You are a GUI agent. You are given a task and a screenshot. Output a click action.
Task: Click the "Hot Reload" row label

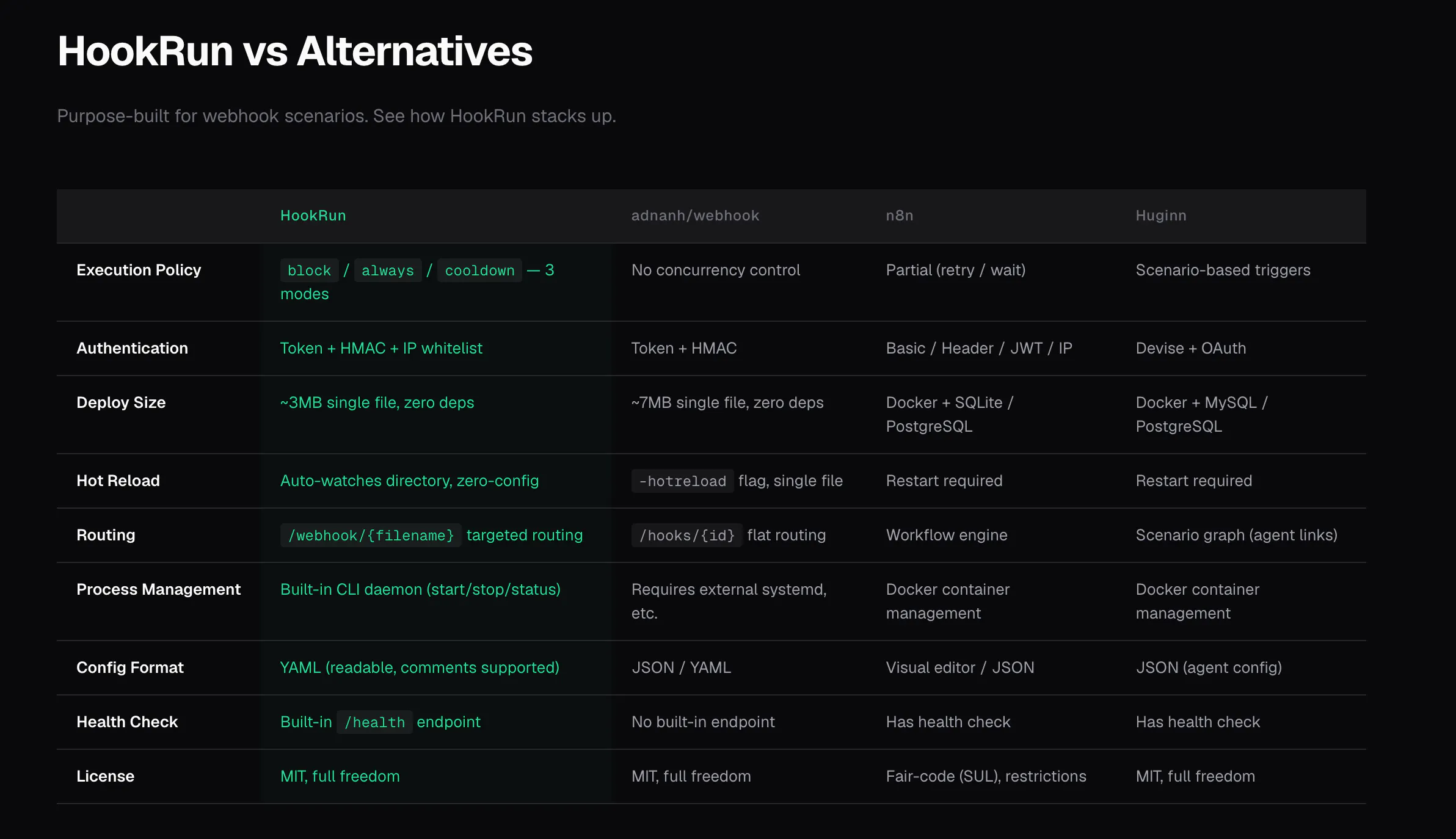click(x=118, y=481)
